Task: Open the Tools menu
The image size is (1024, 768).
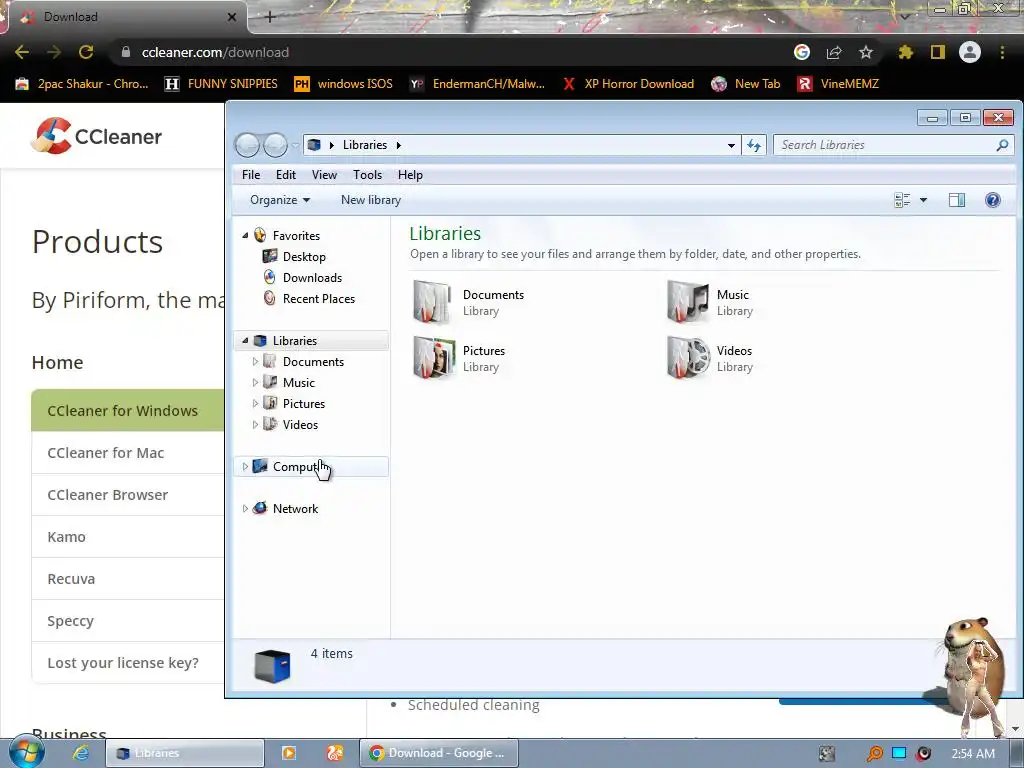Action: tap(367, 174)
